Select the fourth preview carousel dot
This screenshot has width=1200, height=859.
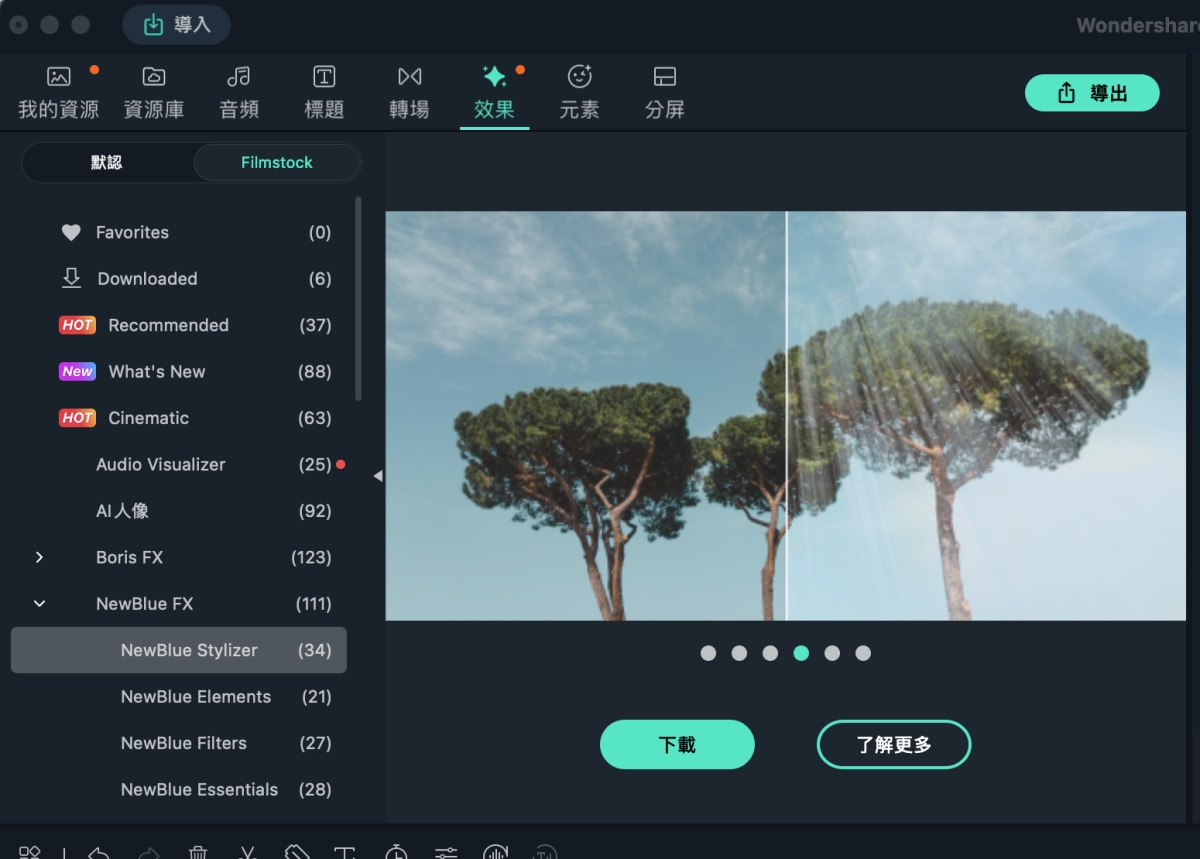[801, 653]
